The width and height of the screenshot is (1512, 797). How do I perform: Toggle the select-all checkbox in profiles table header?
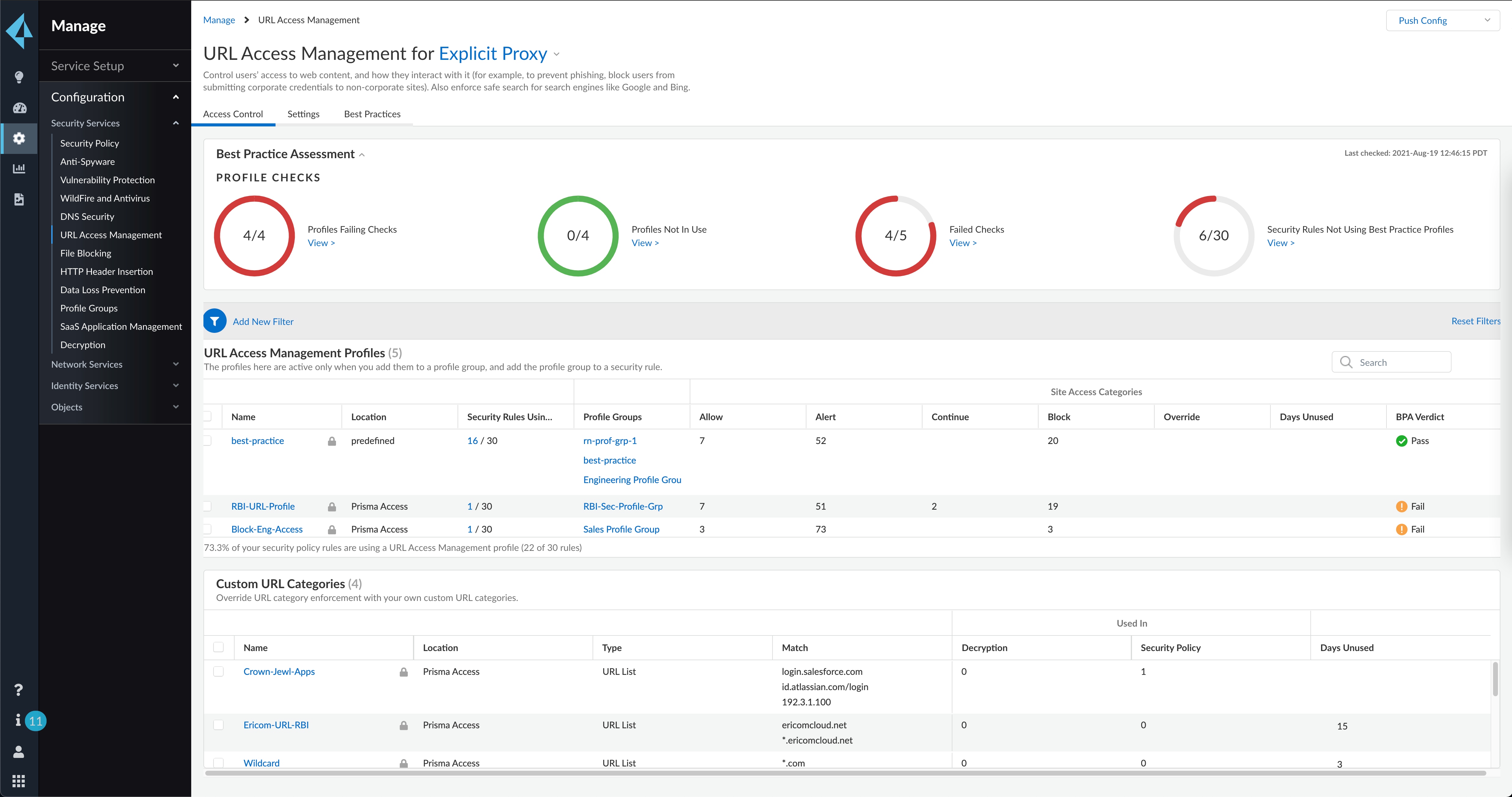tap(208, 417)
